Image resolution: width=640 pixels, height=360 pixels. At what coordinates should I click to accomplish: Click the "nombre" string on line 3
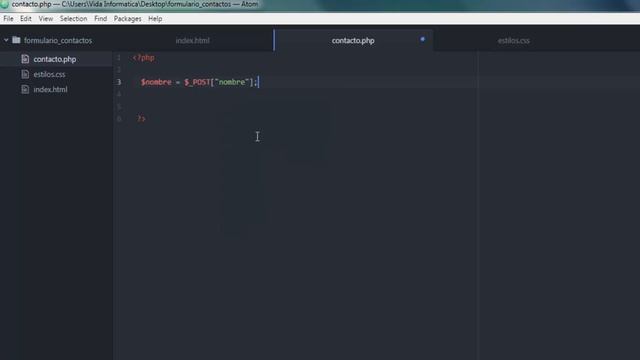(232, 82)
